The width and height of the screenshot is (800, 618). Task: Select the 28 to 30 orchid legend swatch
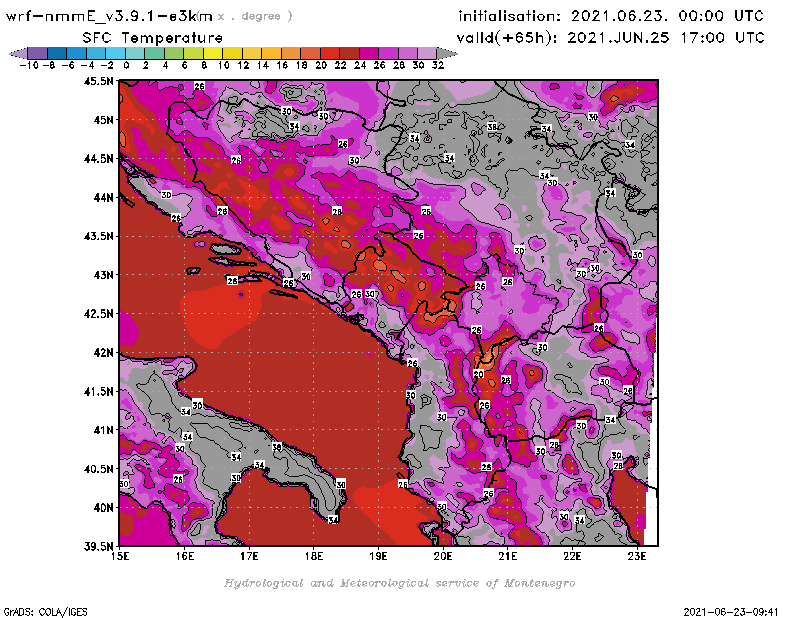pos(407,53)
